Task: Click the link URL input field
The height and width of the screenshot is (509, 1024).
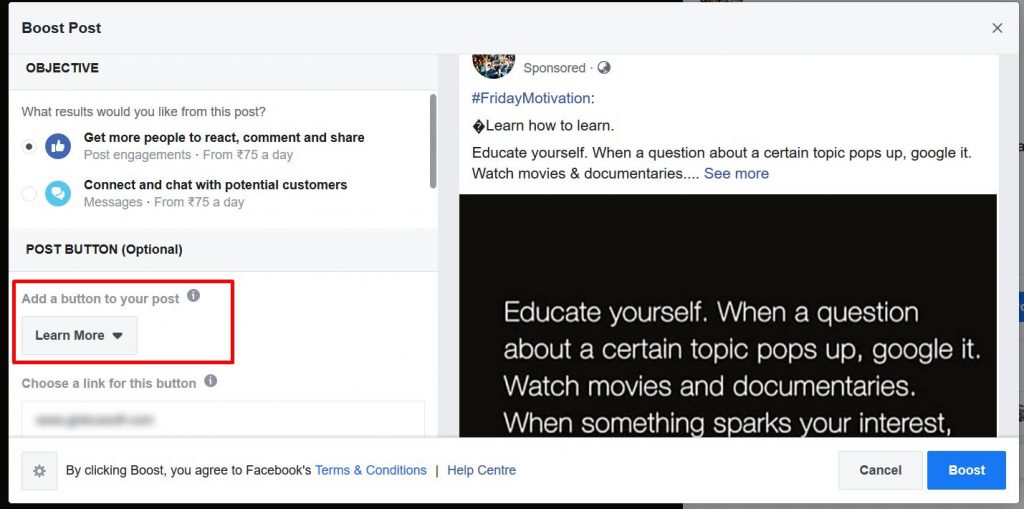Action: tap(223, 419)
